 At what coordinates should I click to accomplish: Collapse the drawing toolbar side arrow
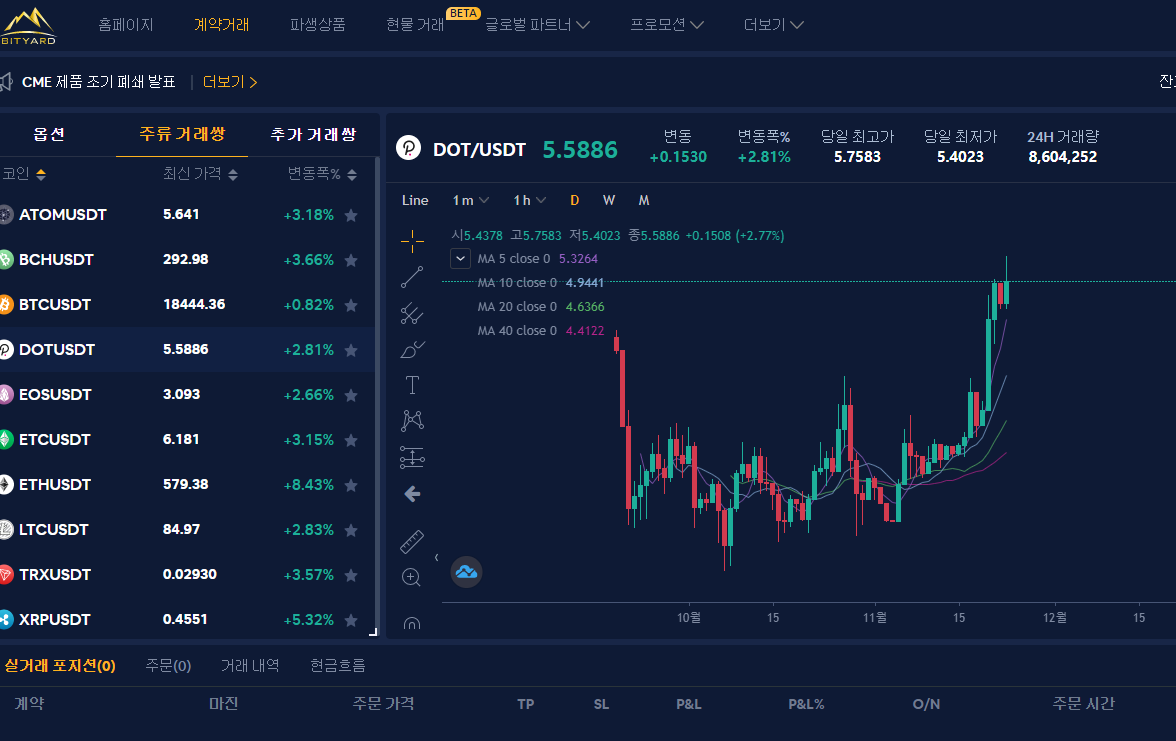(436, 557)
